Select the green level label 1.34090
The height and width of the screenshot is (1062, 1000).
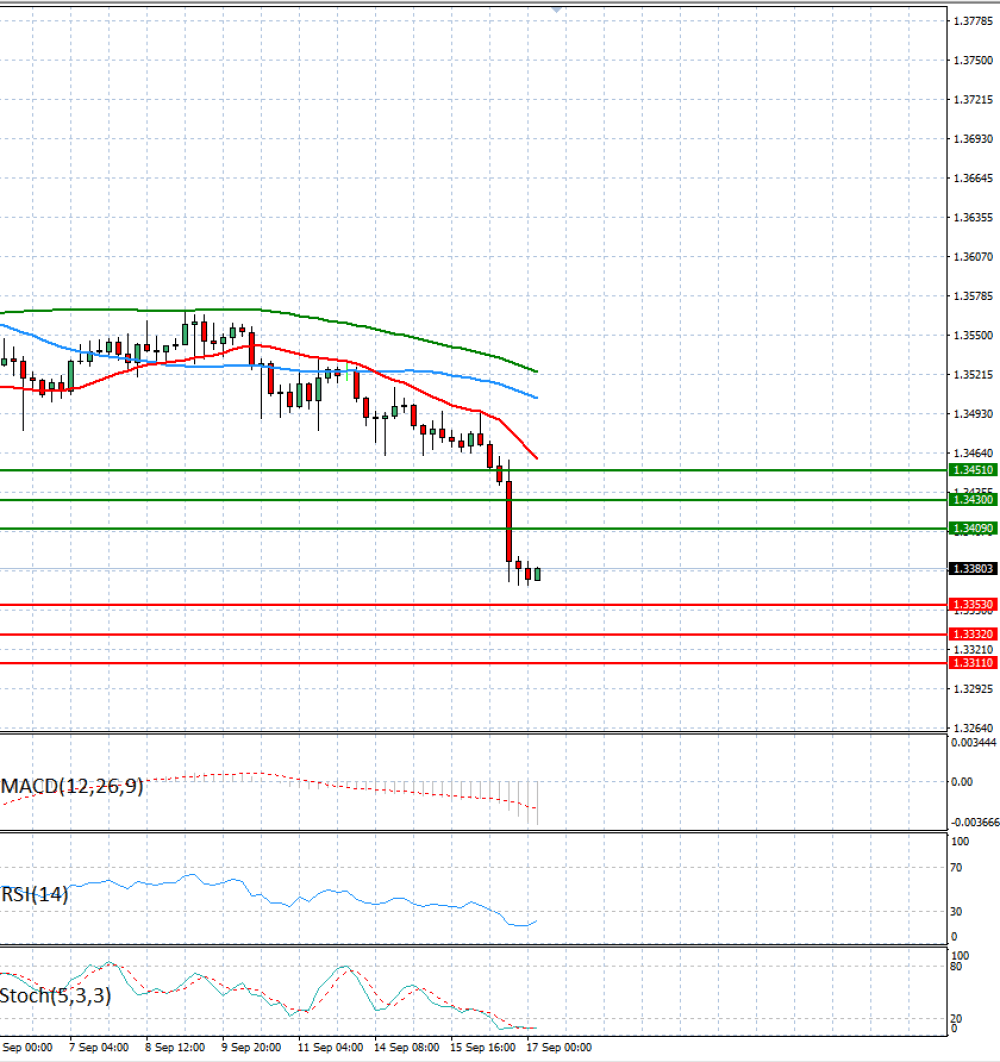(973, 528)
